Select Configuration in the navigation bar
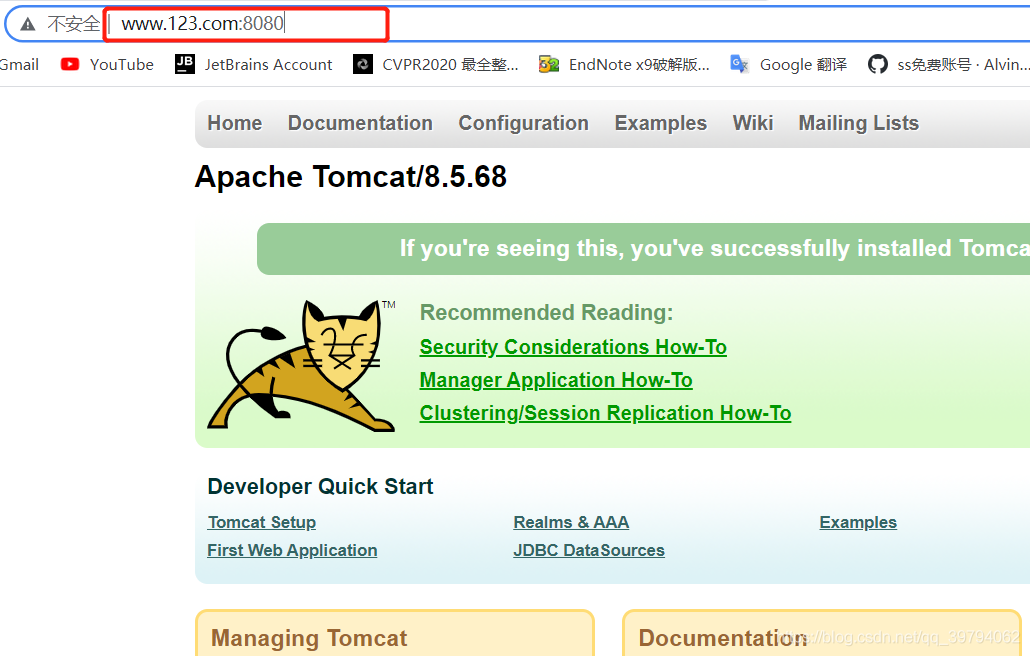The image size is (1030, 656). (523, 123)
